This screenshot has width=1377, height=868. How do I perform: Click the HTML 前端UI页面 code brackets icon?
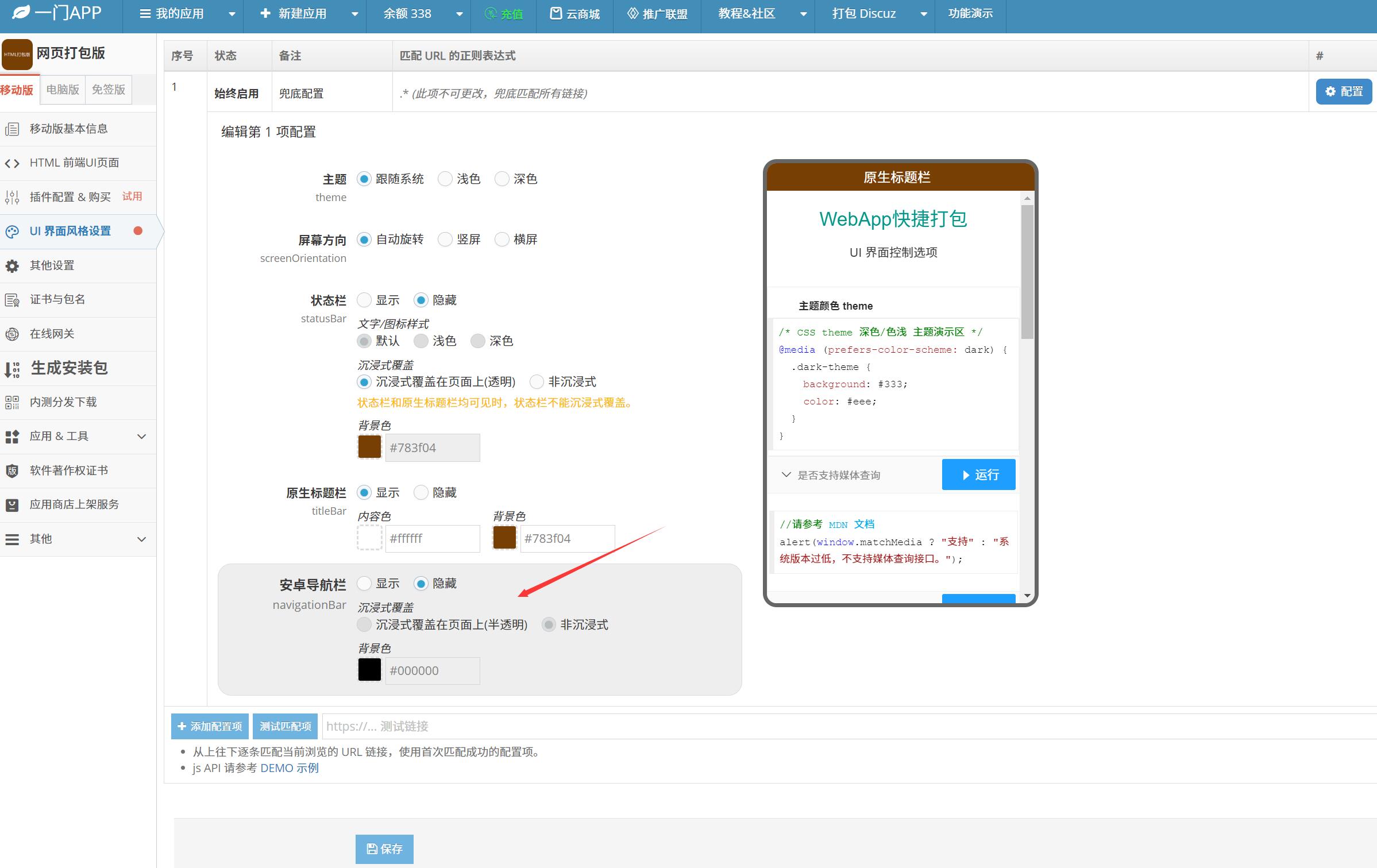click(12, 163)
